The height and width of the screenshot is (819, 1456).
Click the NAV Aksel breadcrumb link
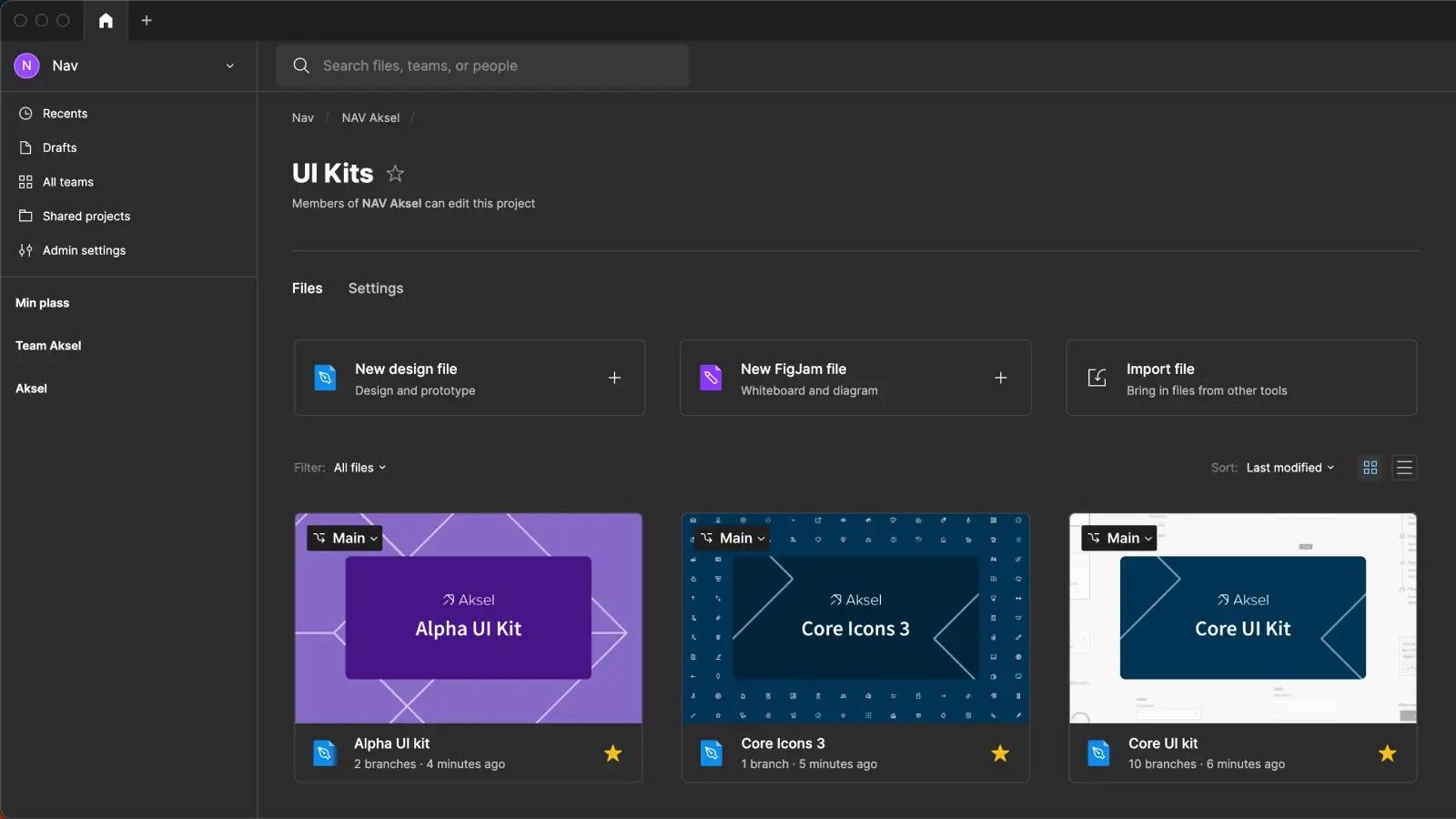point(370,118)
